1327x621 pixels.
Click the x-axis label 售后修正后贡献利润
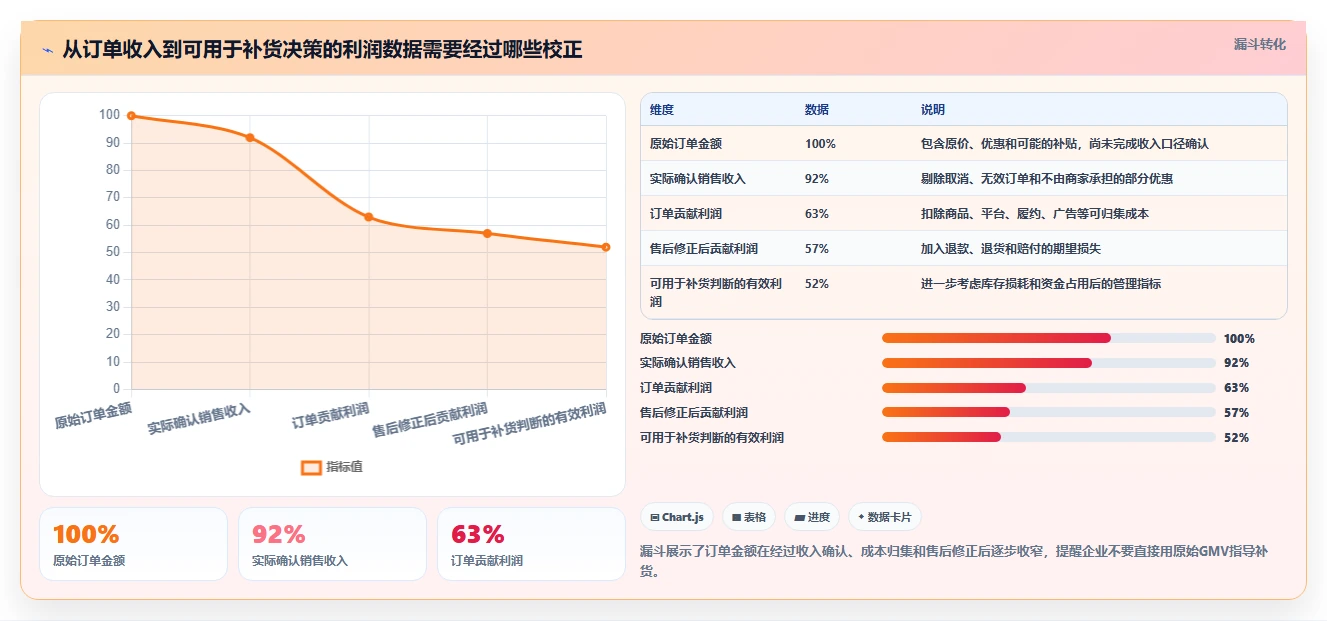430,420
